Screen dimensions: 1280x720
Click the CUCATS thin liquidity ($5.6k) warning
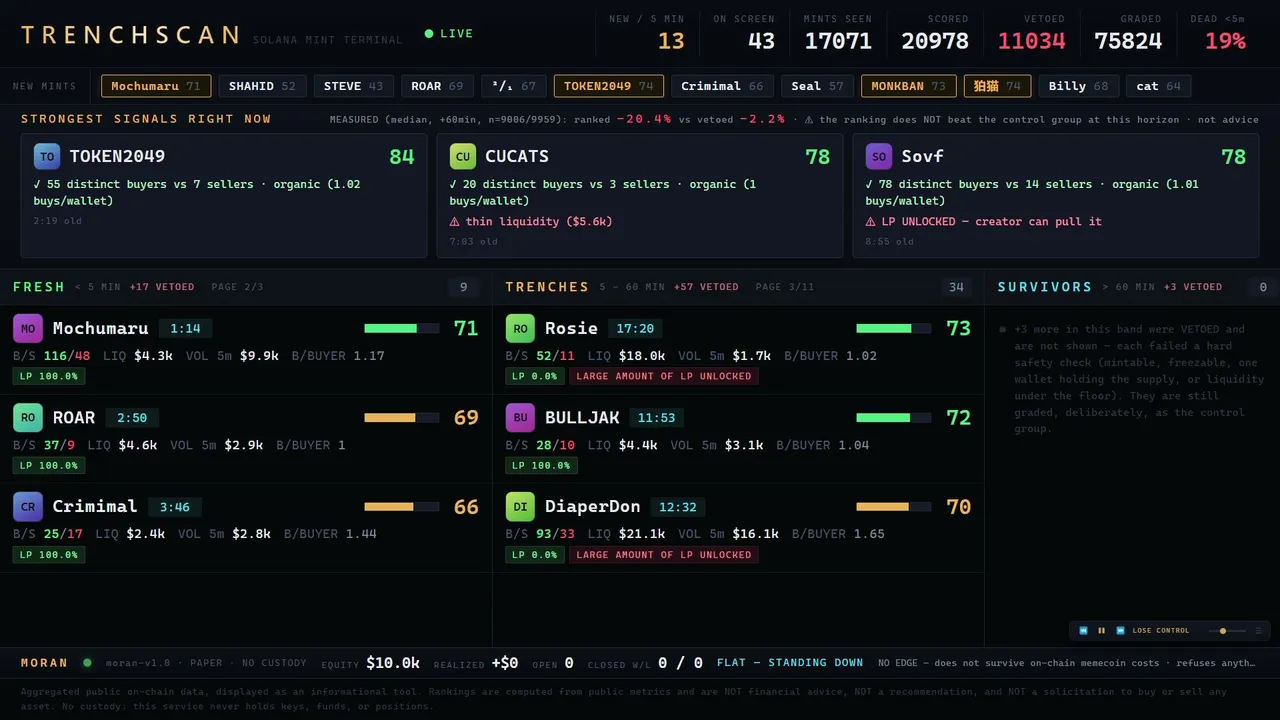point(531,221)
